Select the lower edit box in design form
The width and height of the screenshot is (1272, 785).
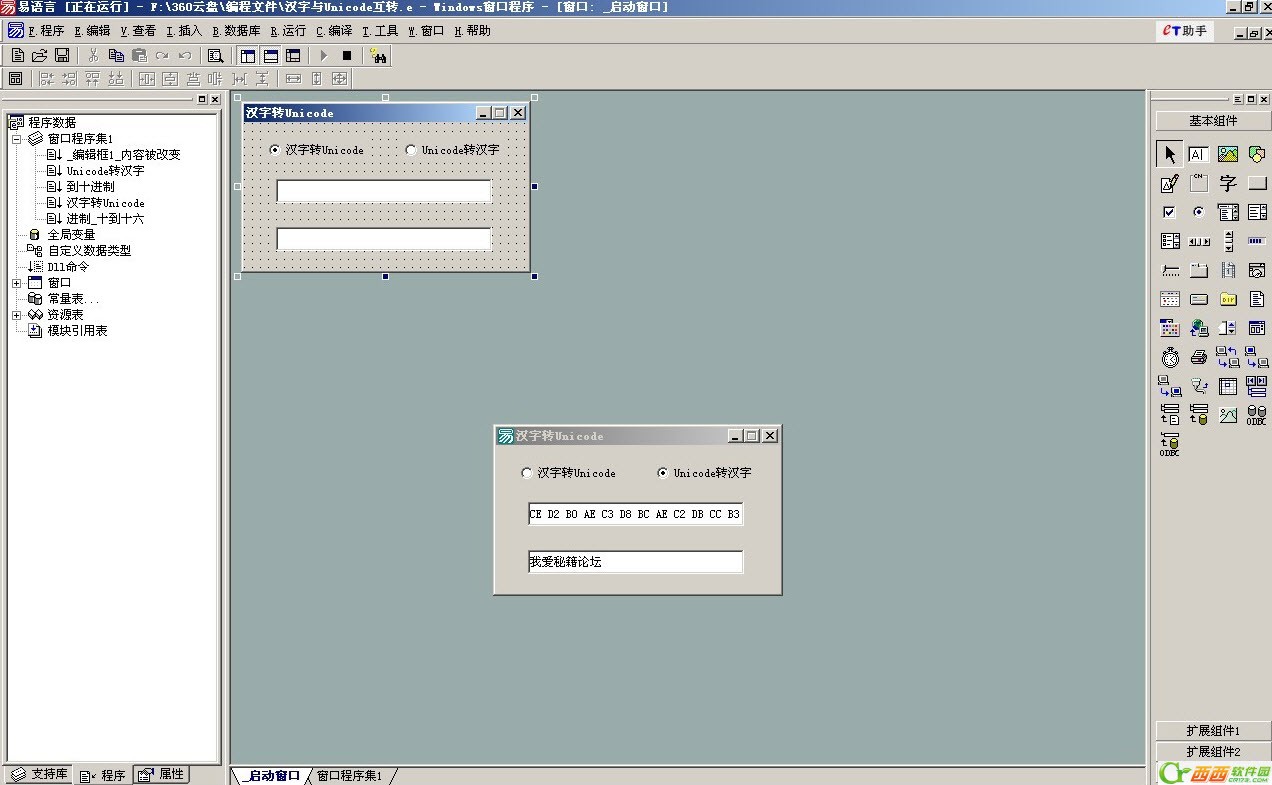pyautogui.click(x=384, y=239)
